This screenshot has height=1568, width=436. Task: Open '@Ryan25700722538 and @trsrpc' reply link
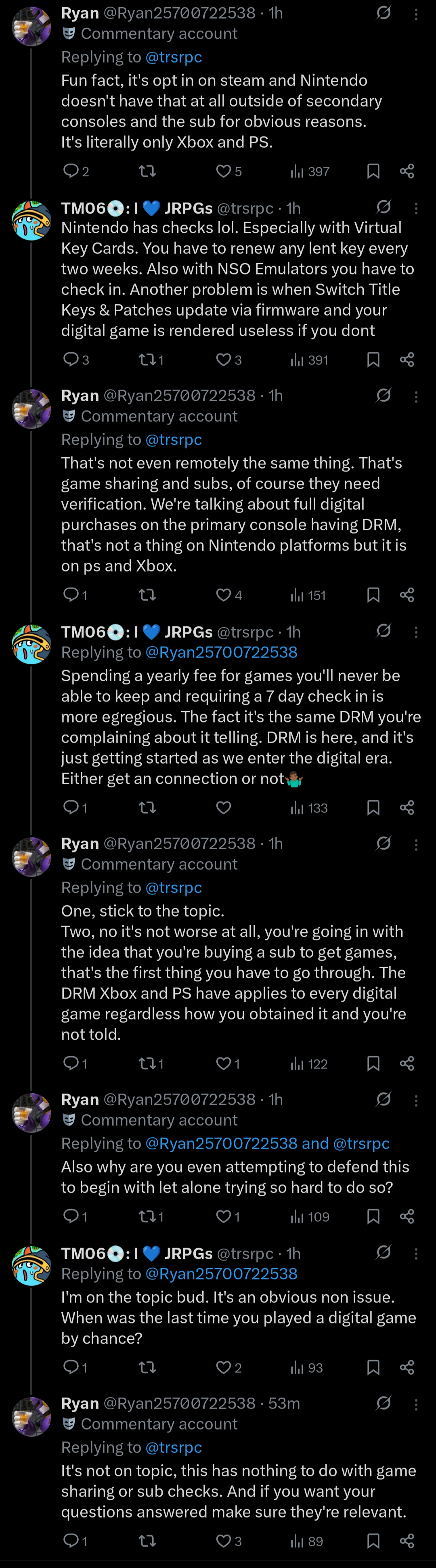pos(267,1143)
